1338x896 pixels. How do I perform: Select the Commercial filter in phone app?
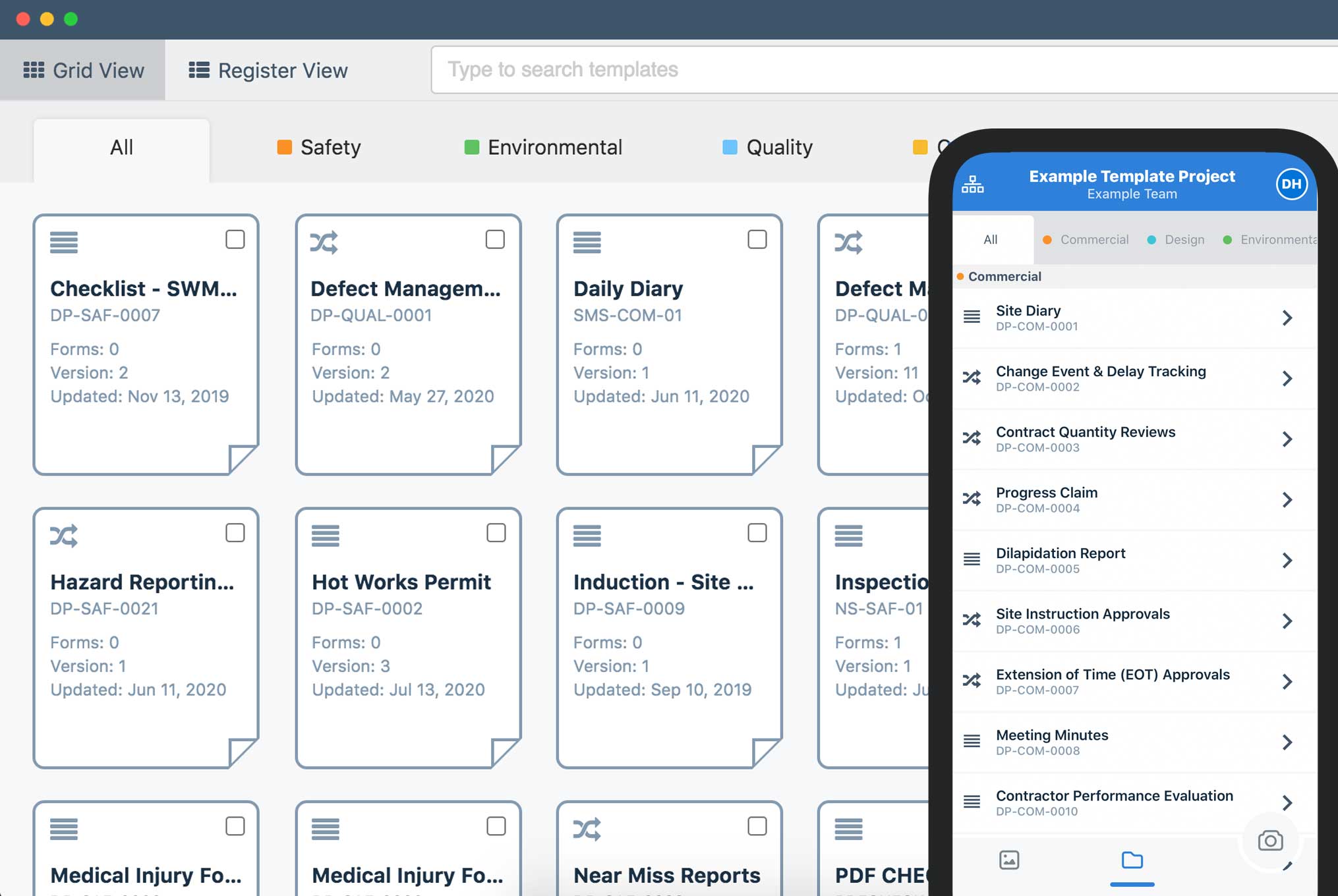pos(1086,240)
